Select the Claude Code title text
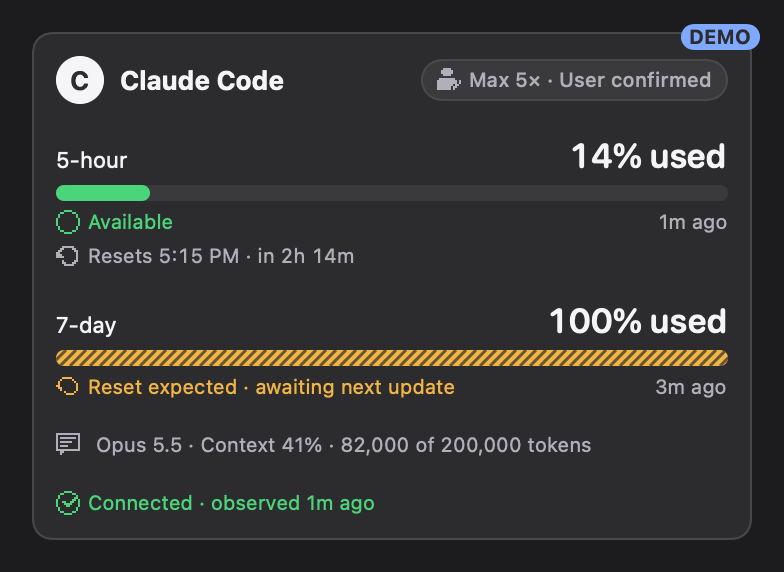The image size is (784, 572). pyautogui.click(x=202, y=80)
